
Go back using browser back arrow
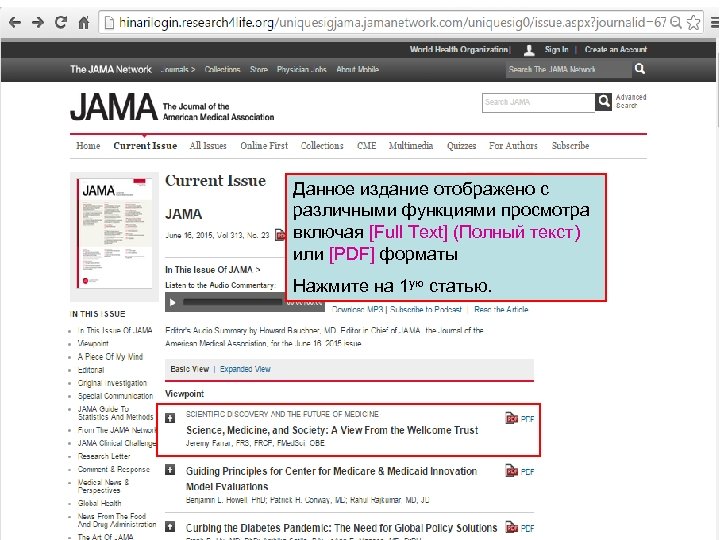click(15, 22)
